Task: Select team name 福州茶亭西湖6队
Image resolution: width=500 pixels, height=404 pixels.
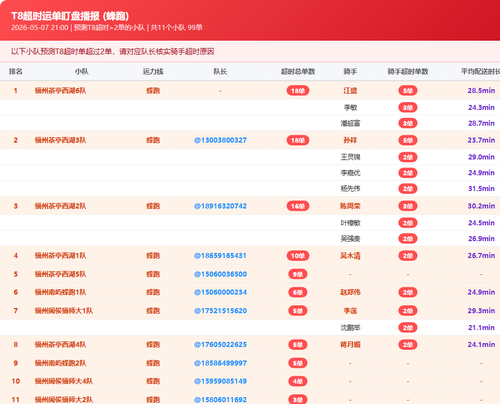Action: click(60, 91)
